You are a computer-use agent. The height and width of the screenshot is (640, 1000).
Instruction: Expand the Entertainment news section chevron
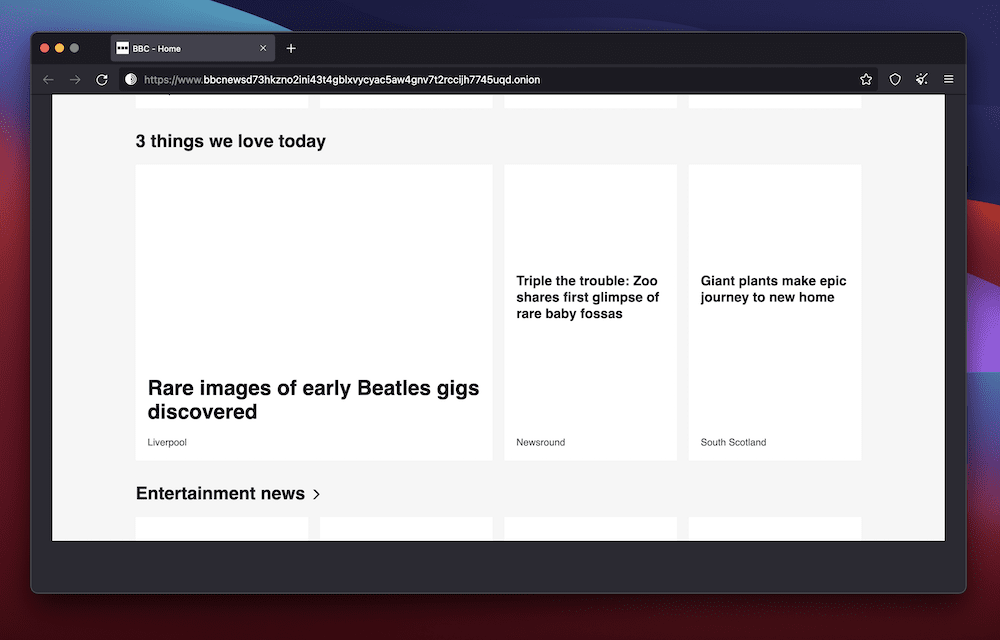(x=317, y=494)
